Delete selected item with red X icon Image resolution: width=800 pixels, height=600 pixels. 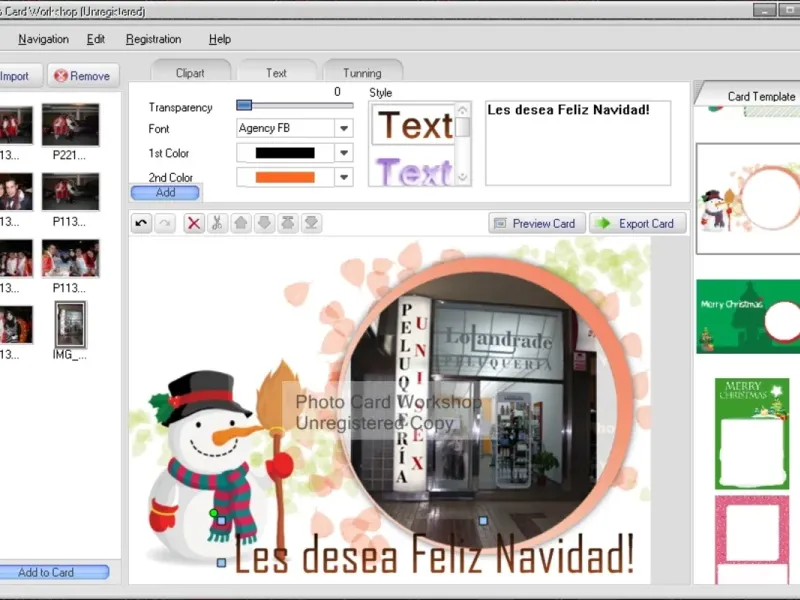(194, 223)
